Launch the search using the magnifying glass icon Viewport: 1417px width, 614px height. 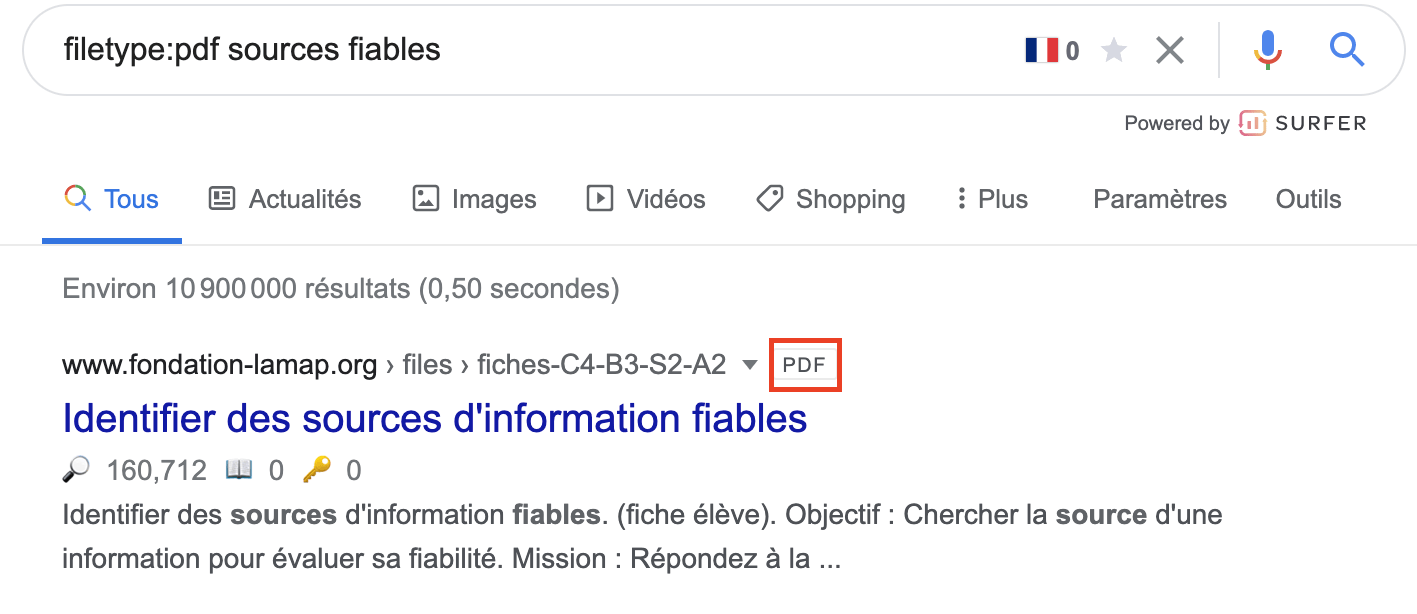coord(1346,49)
